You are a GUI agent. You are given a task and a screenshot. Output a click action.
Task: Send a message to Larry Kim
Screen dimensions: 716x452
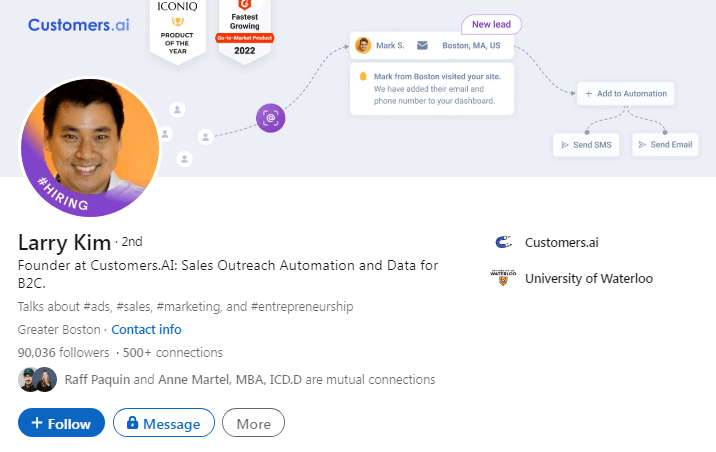[x=164, y=424]
